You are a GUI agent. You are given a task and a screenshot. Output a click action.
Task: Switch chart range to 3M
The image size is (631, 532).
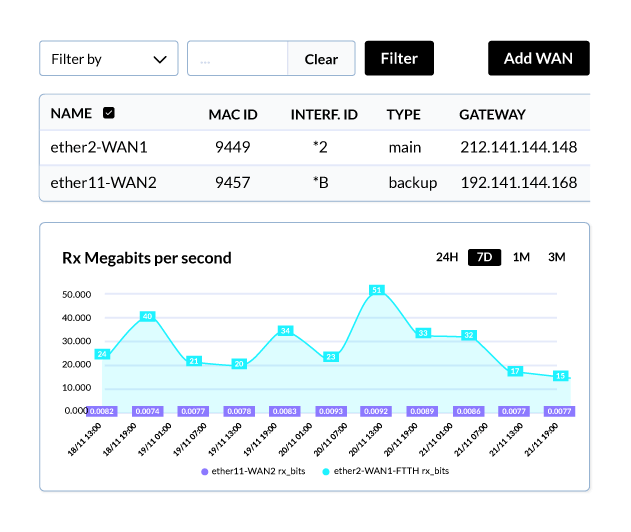coord(557,257)
